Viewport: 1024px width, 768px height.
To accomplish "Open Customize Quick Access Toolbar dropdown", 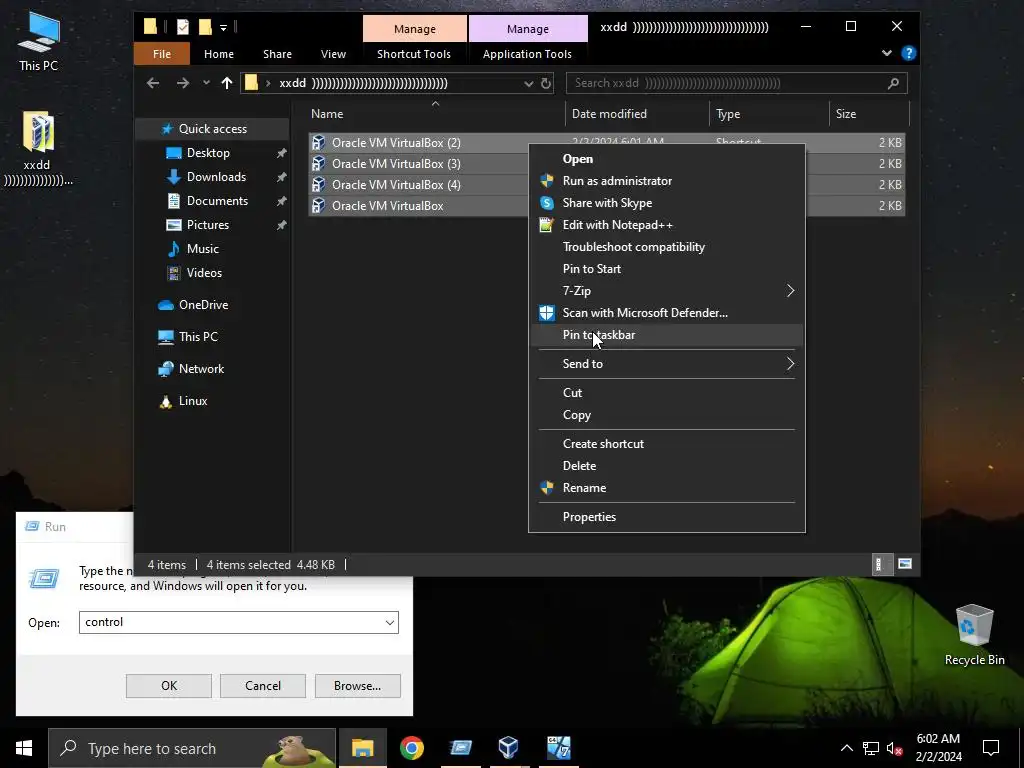I will [x=223, y=27].
